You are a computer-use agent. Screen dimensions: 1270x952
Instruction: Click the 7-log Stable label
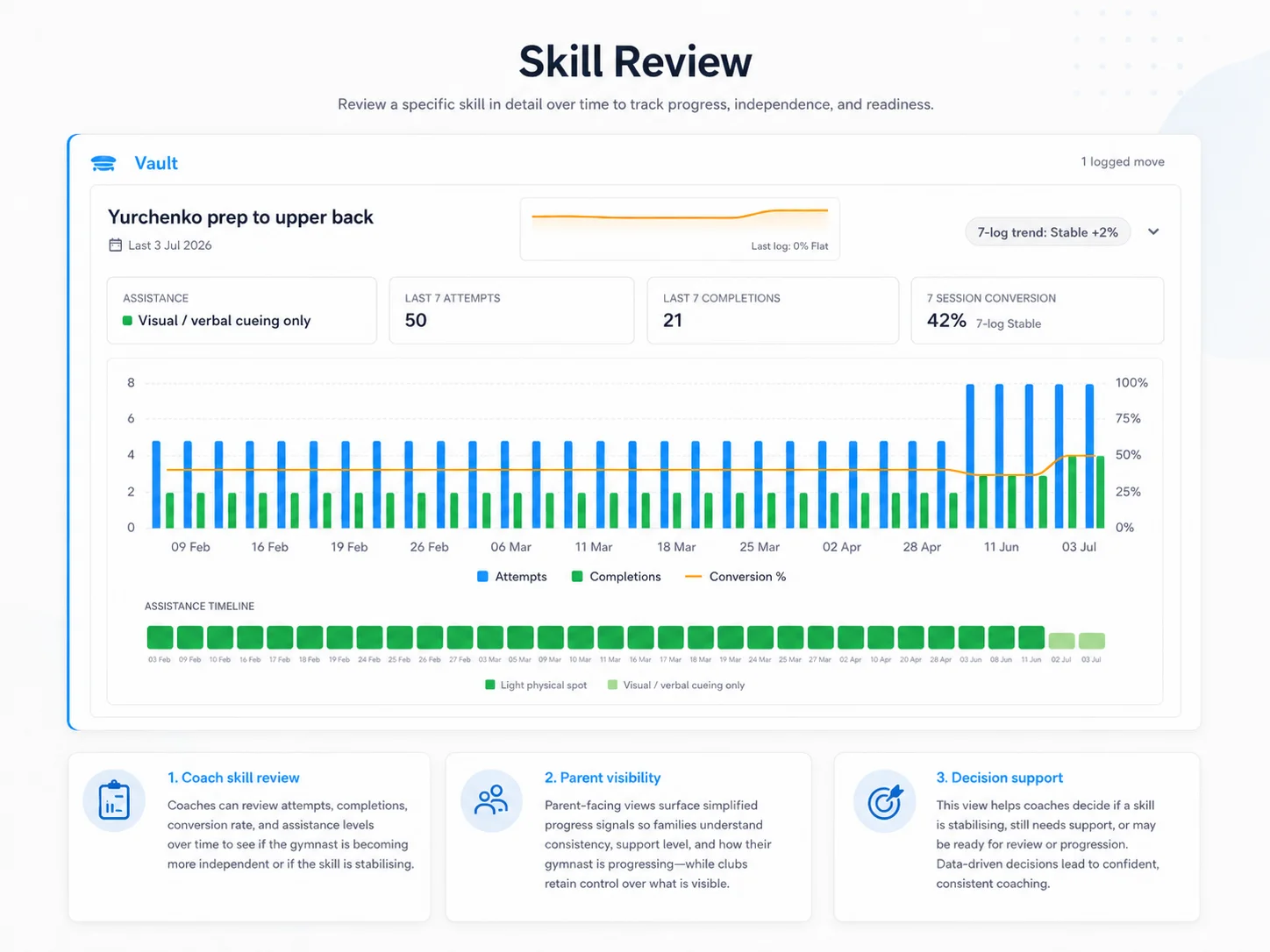(x=1009, y=323)
